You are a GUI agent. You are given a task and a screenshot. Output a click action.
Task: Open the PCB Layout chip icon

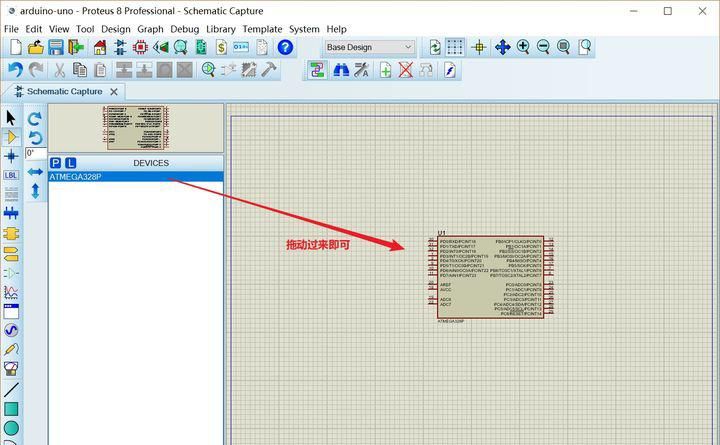[140, 47]
